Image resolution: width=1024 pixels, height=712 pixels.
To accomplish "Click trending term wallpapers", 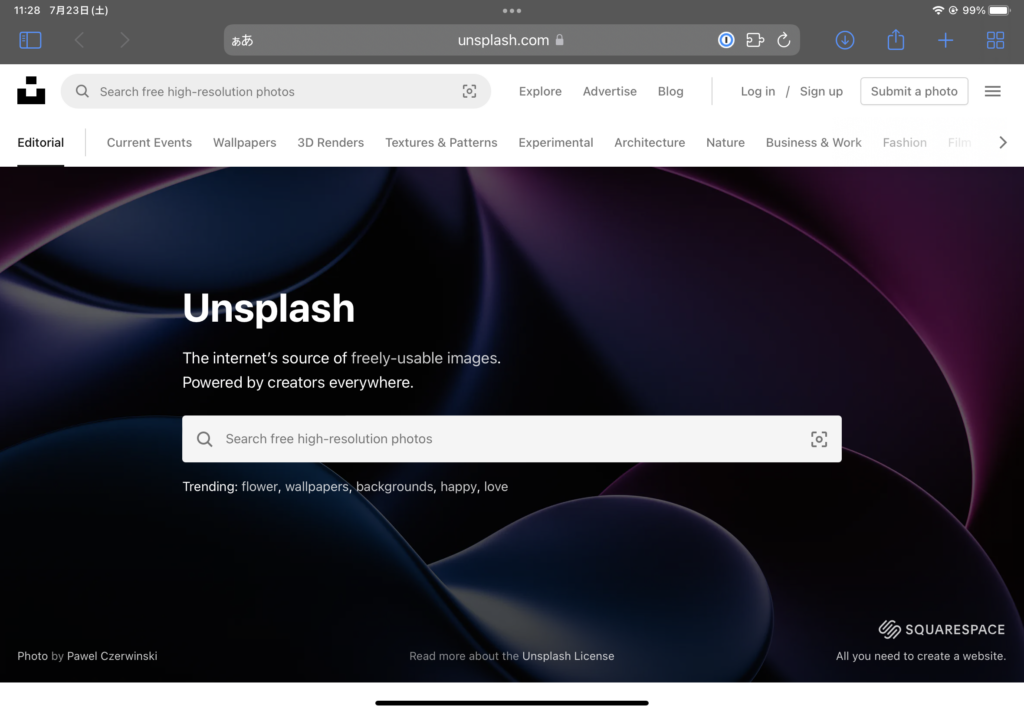I will click(317, 487).
